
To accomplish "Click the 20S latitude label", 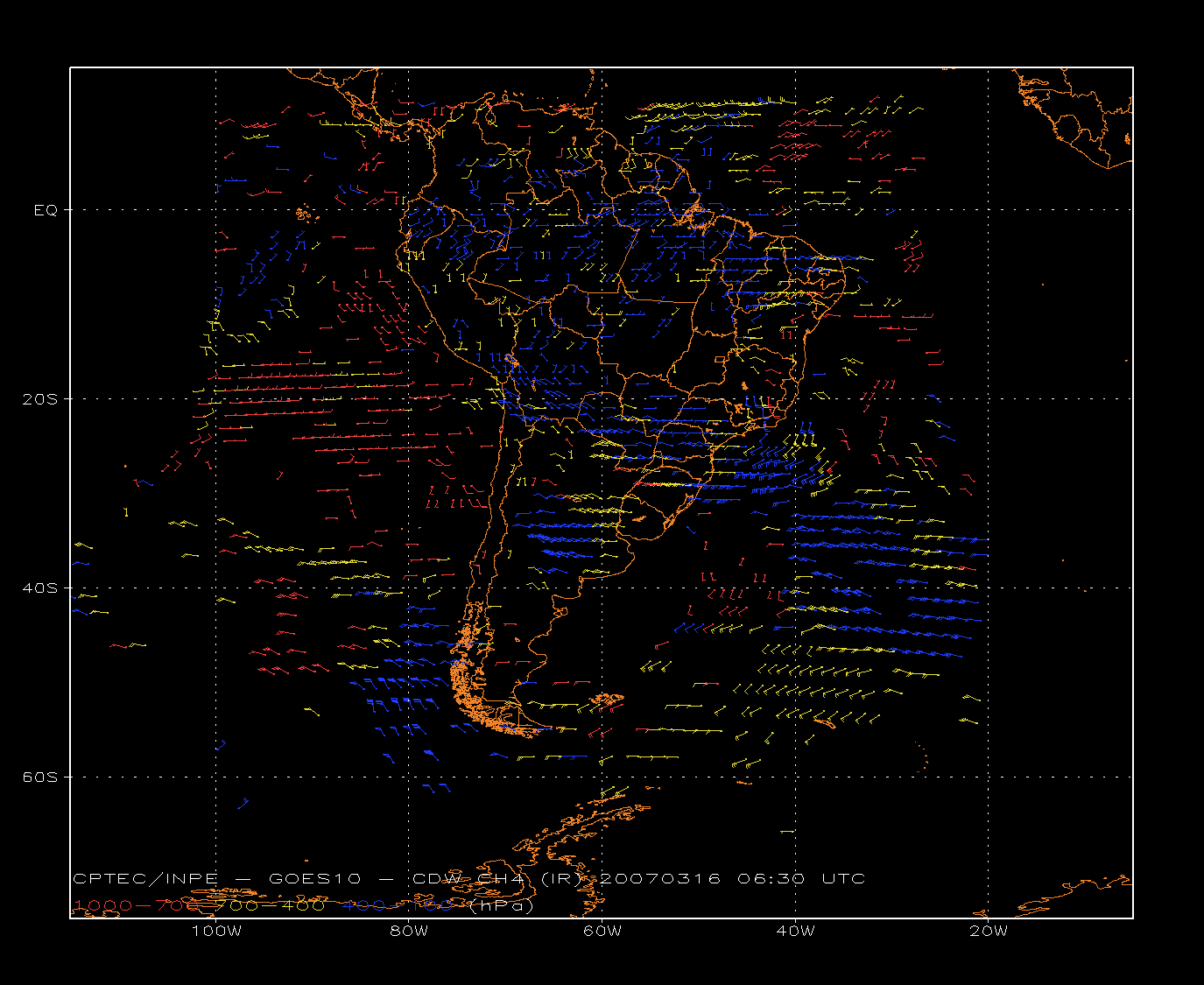I will pyautogui.click(x=39, y=399).
